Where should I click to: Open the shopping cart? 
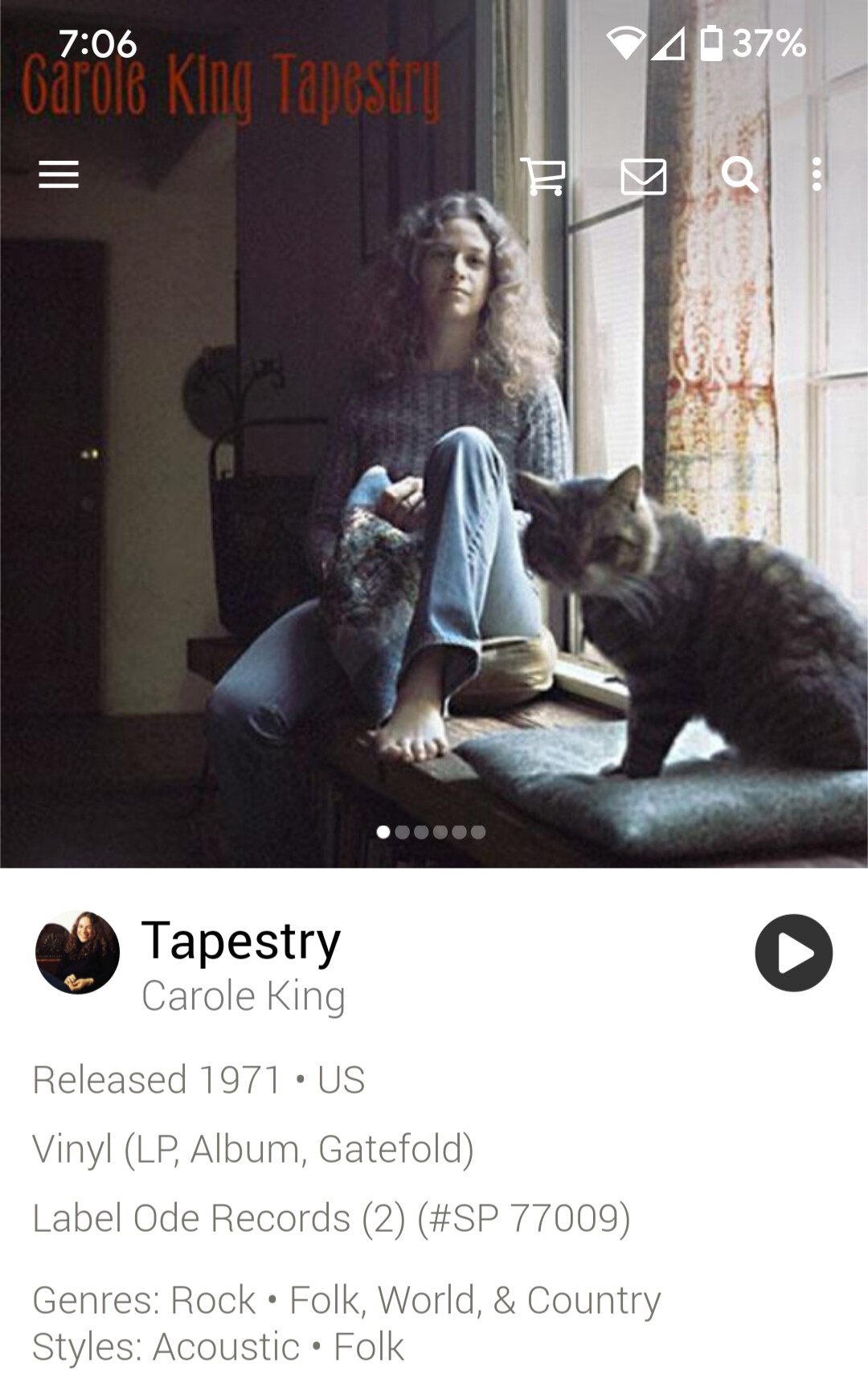[x=543, y=175]
